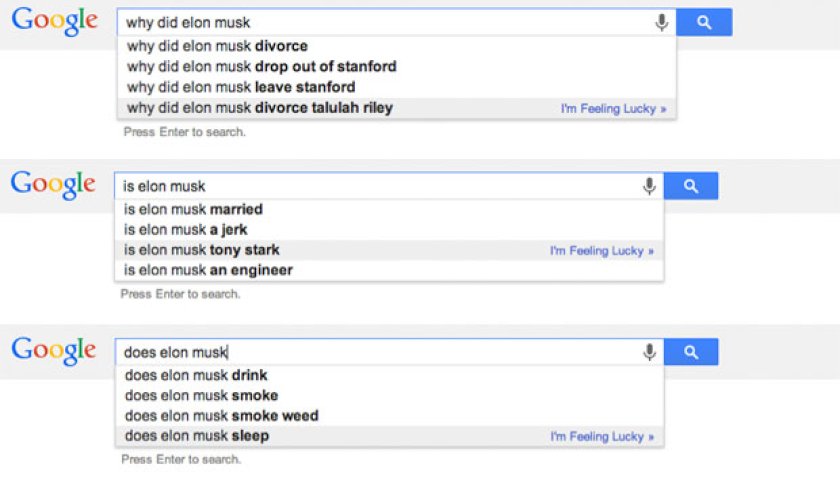Click the microphone icon in the bottom search bar

coord(649,352)
